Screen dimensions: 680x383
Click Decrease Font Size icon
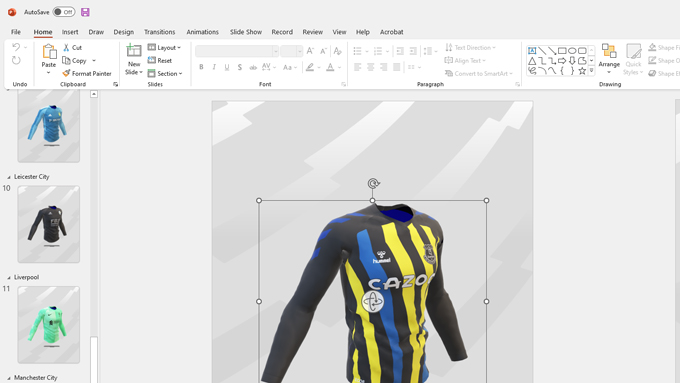tap(323, 51)
